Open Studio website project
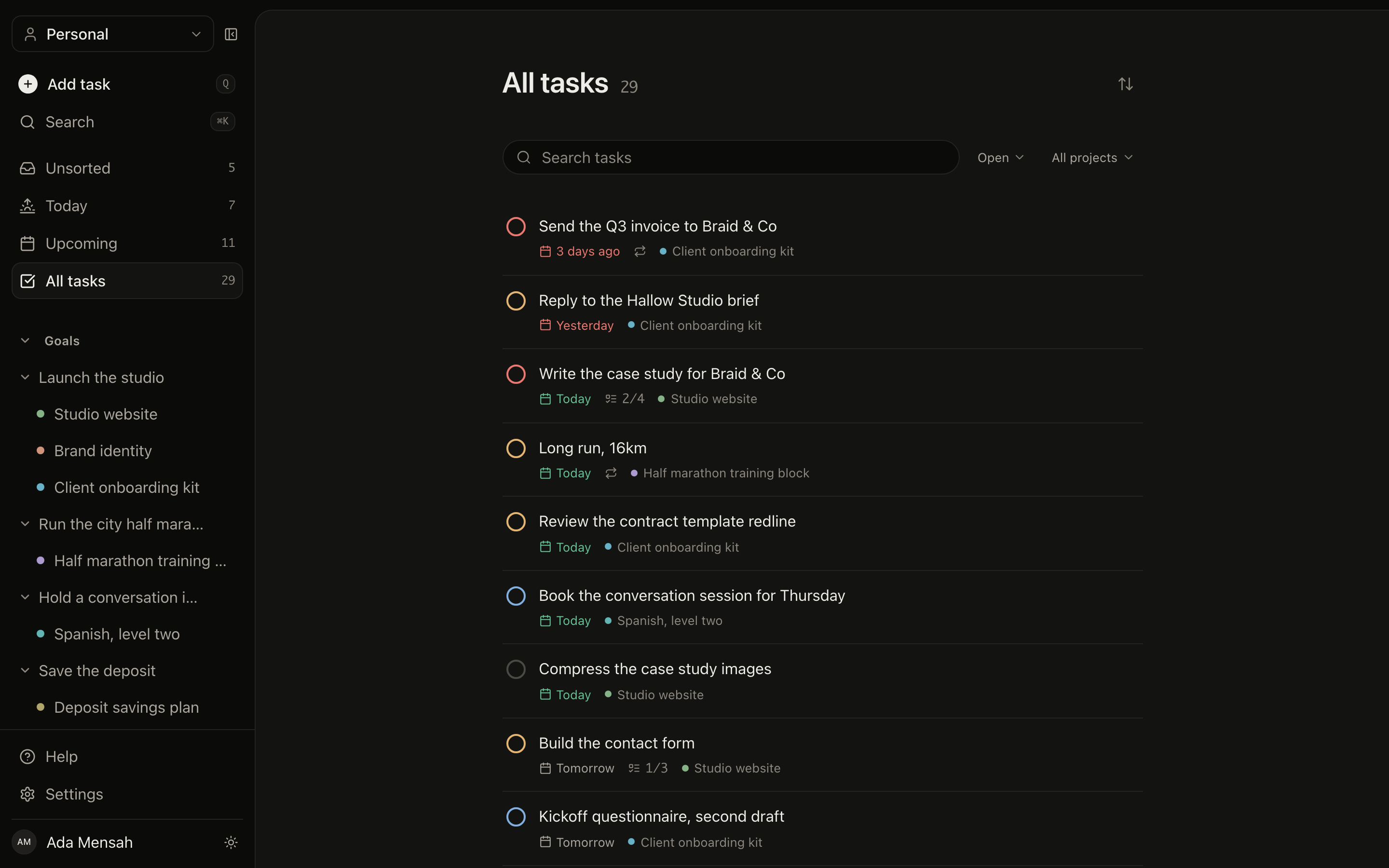The height and width of the screenshot is (868, 1389). click(106, 414)
